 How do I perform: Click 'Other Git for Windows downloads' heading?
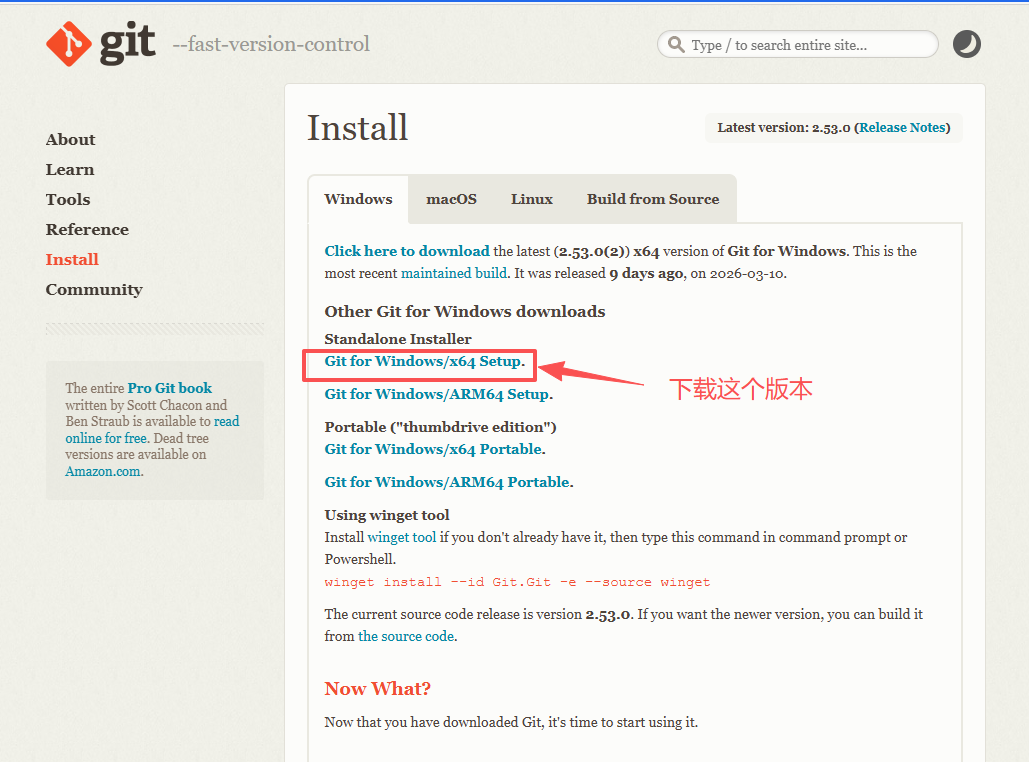click(x=465, y=311)
